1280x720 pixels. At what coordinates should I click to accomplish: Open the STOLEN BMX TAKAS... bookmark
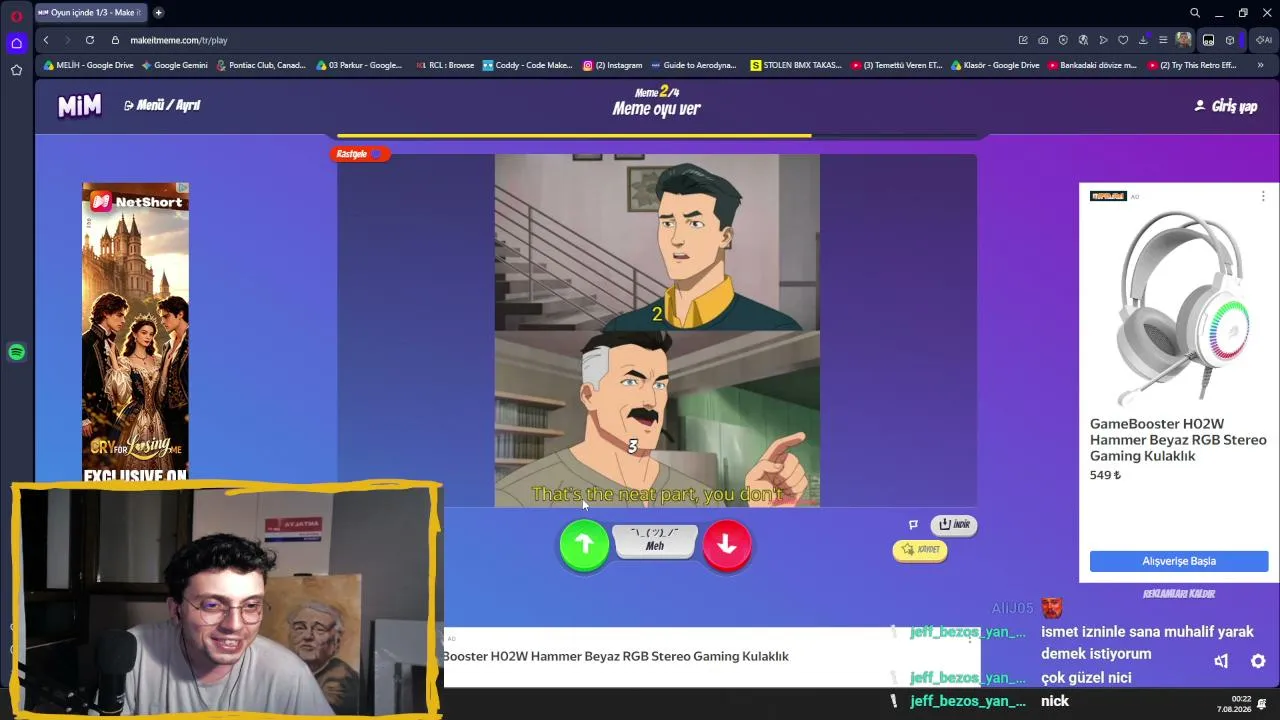click(797, 65)
